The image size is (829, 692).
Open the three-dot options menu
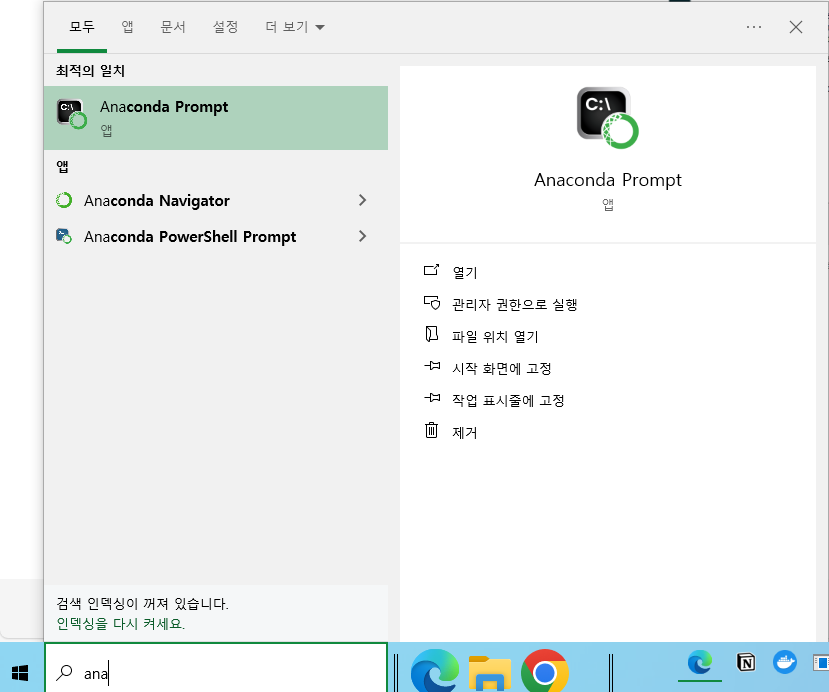[x=754, y=27]
